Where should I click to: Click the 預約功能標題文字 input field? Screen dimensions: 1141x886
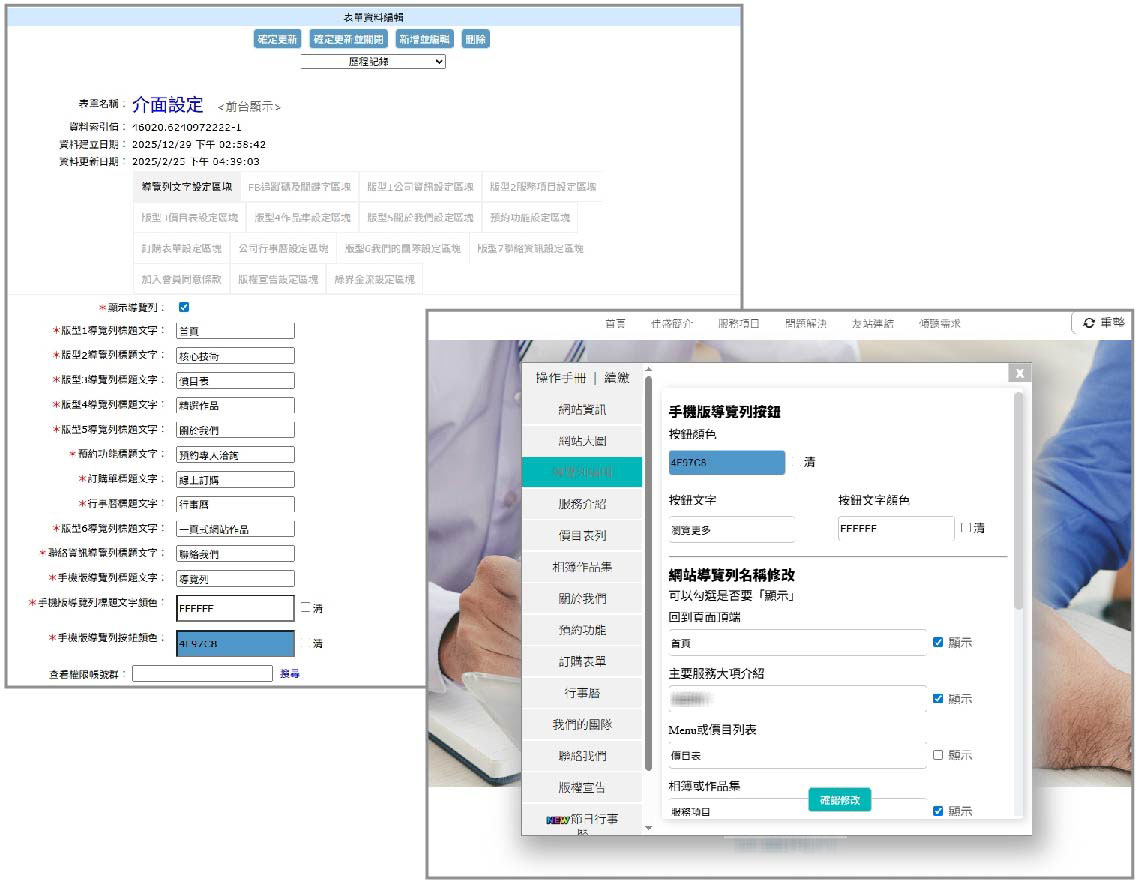click(x=235, y=455)
